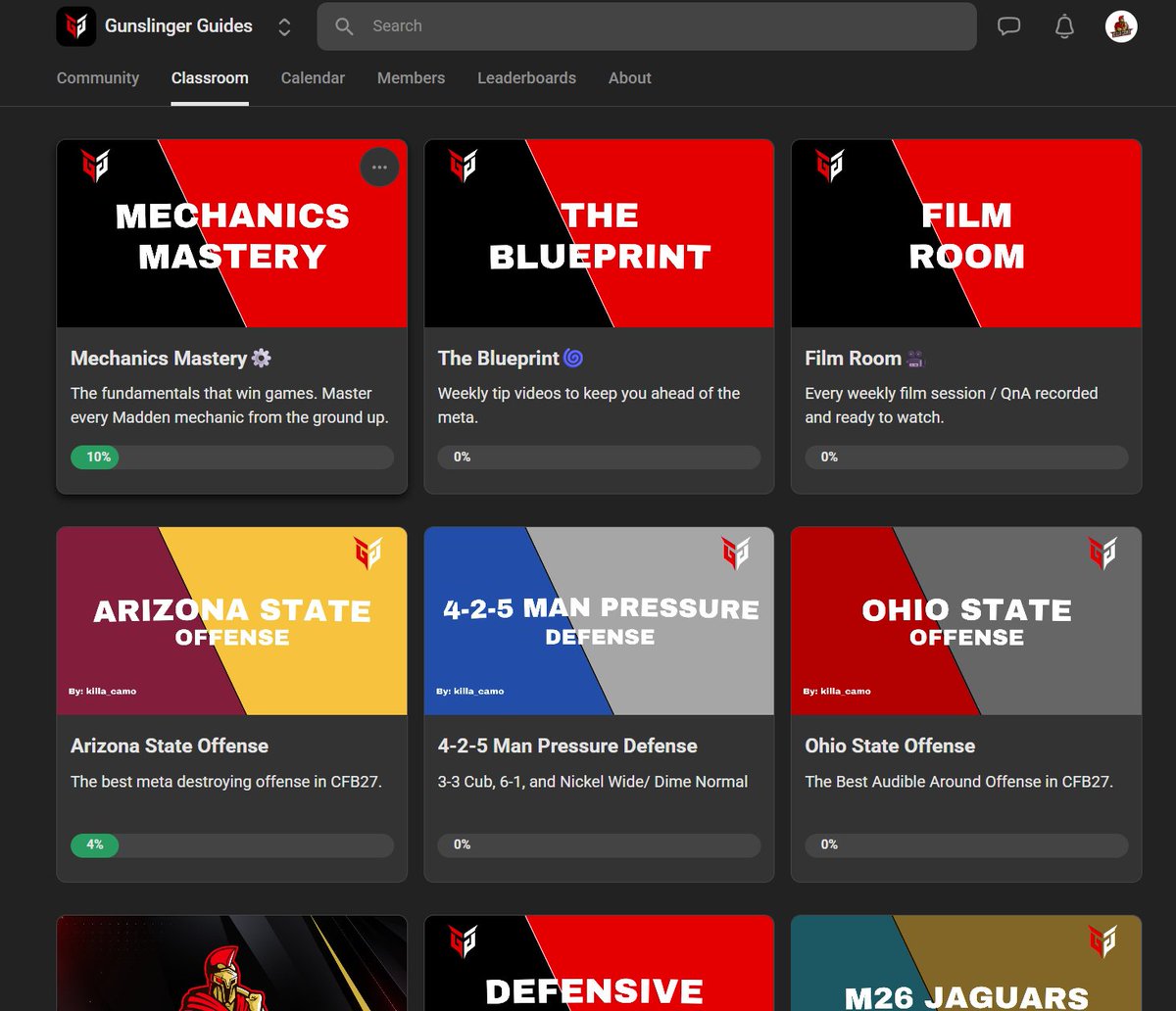1176x1011 pixels.
Task: View the Leaderboards tab
Action: (526, 78)
